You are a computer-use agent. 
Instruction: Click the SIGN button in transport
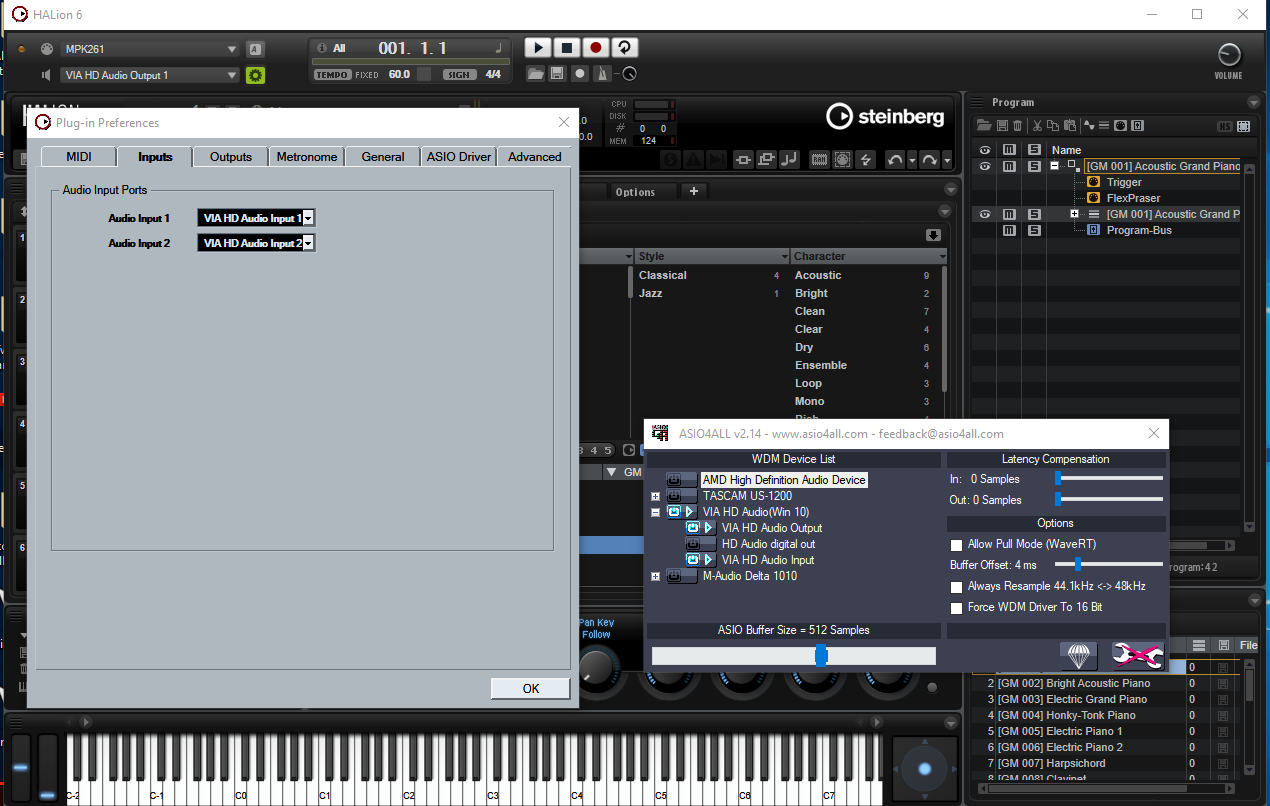click(459, 75)
